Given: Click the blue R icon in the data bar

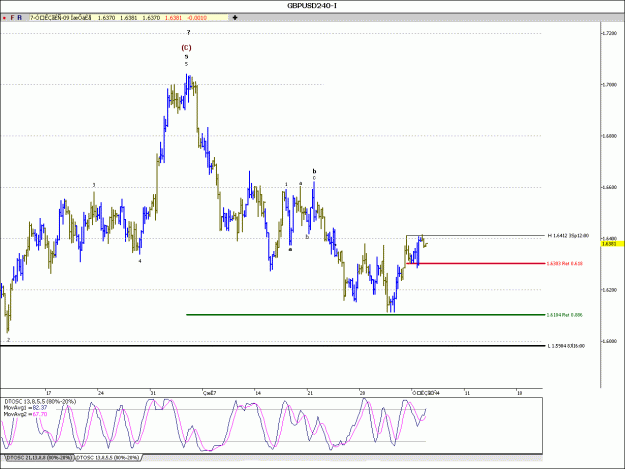Looking at the screenshot, I should (x=20, y=18).
